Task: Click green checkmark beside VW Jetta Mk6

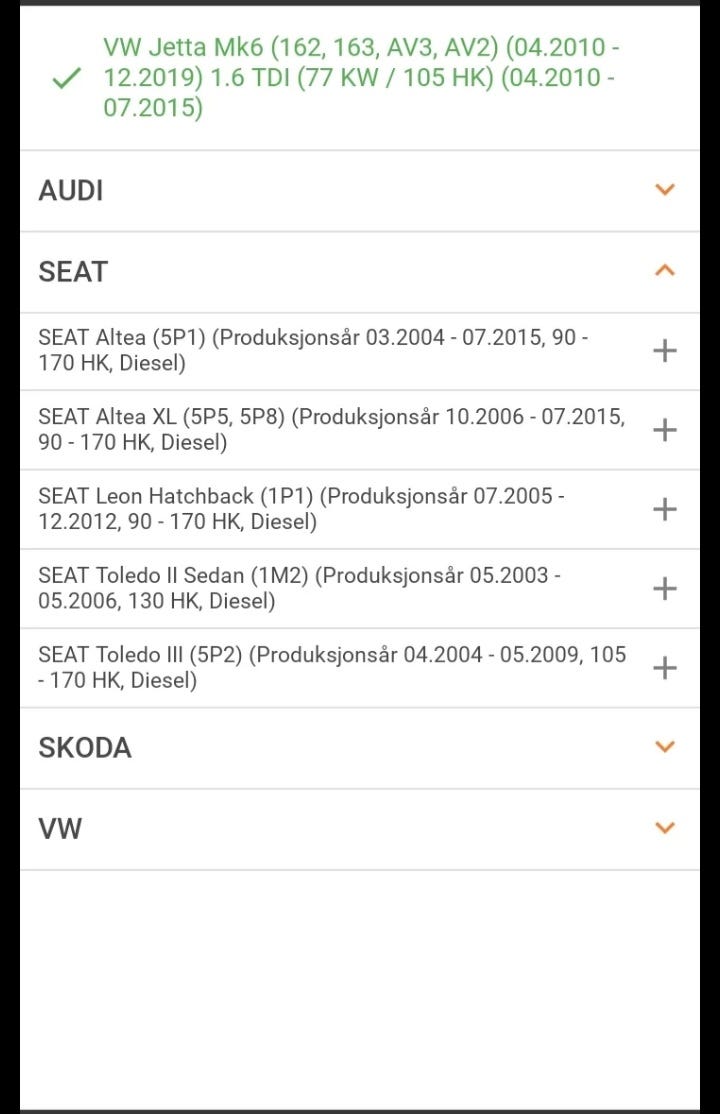Action: 66,79
